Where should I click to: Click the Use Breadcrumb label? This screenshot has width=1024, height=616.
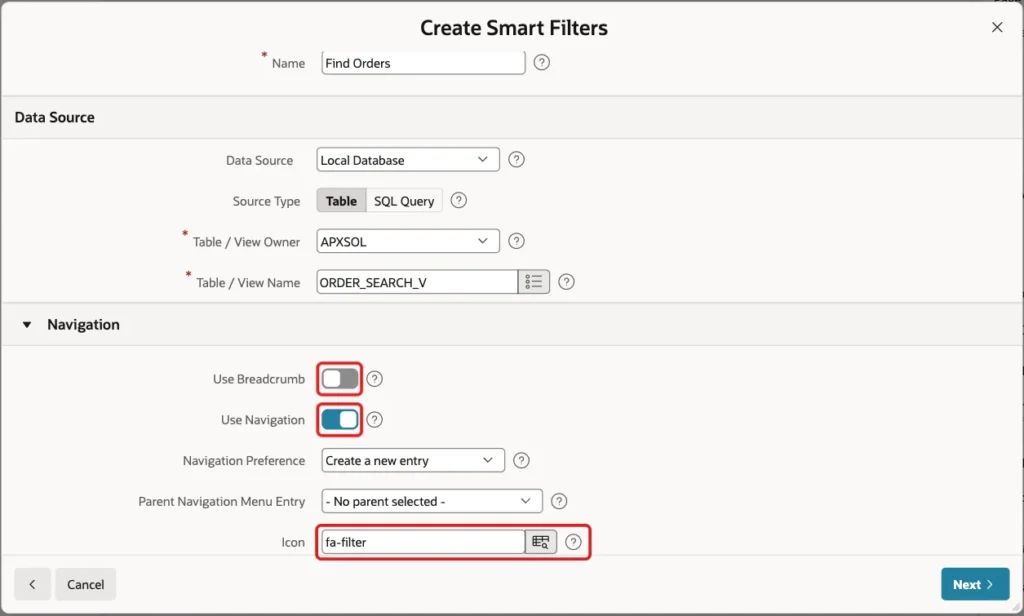tap(259, 379)
